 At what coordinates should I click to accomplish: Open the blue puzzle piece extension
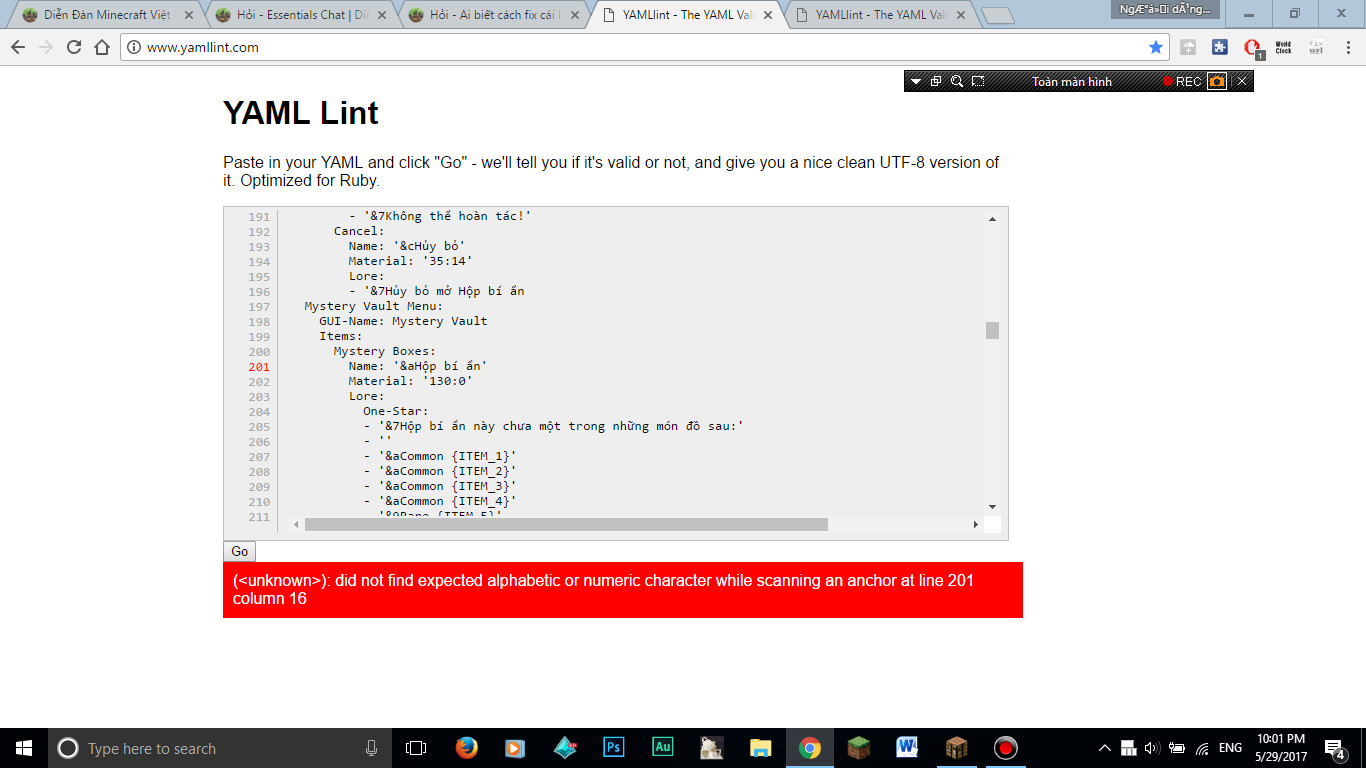coord(1219,47)
